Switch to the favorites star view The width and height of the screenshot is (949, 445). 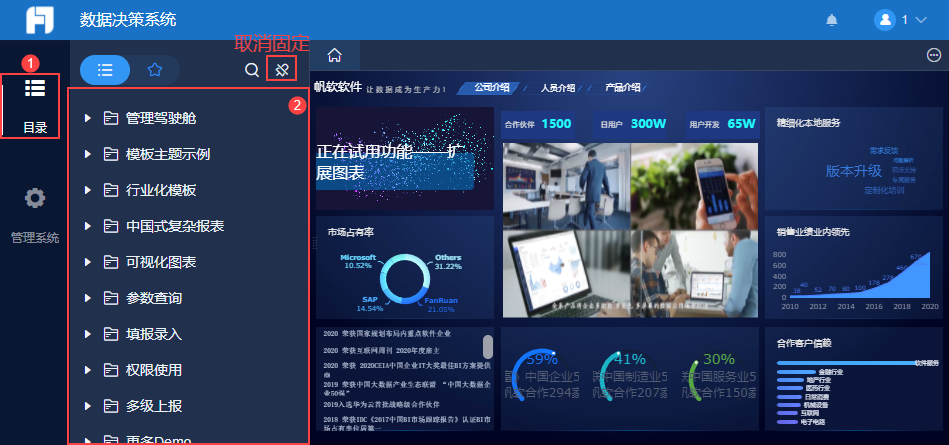pyautogui.click(x=155, y=70)
